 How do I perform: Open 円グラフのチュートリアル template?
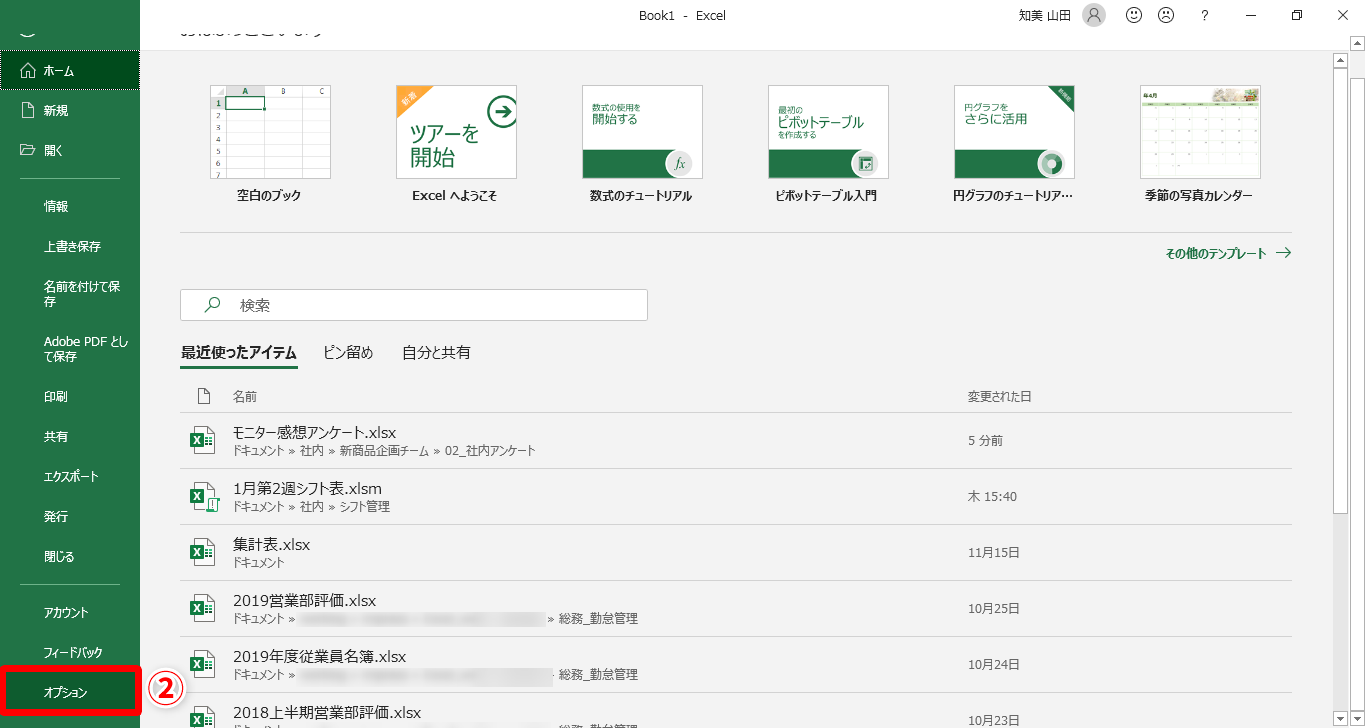click(1013, 145)
